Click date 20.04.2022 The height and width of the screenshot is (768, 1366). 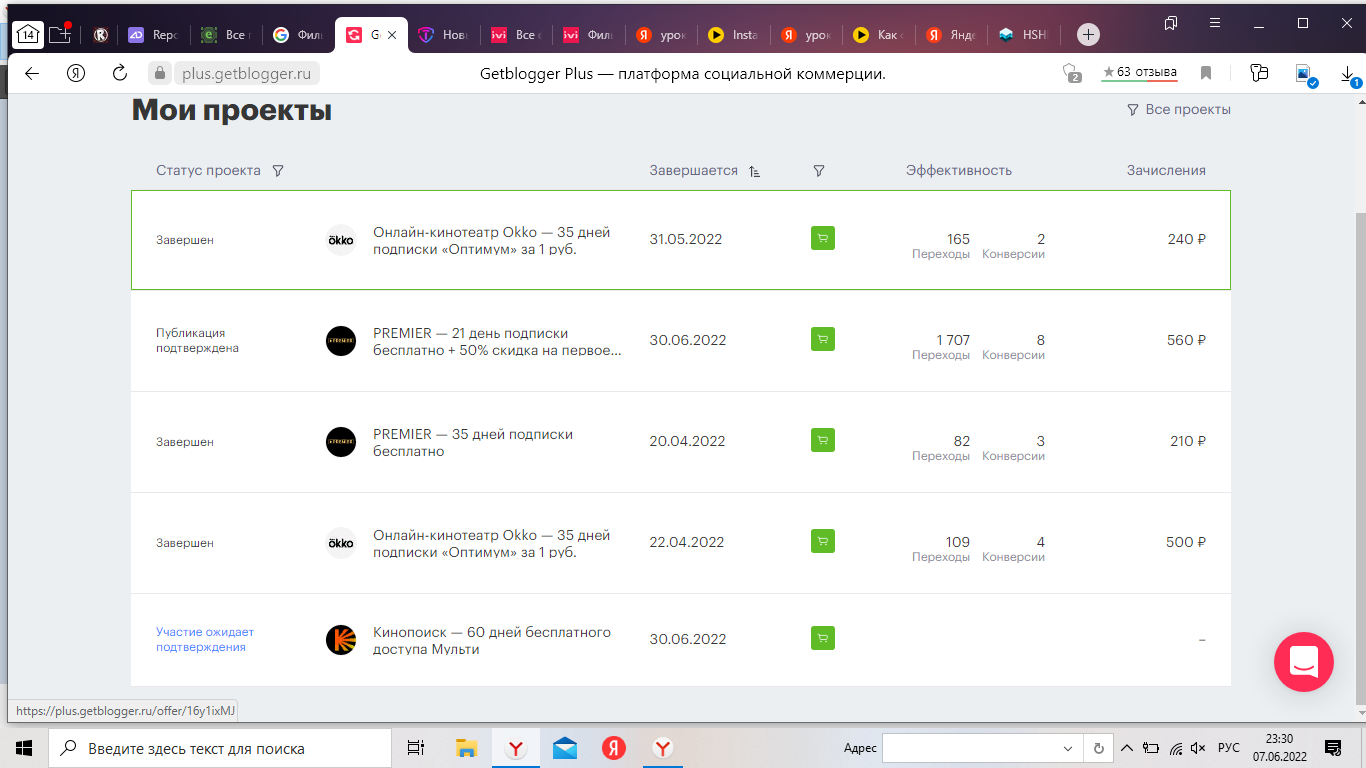tap(686, 441)
